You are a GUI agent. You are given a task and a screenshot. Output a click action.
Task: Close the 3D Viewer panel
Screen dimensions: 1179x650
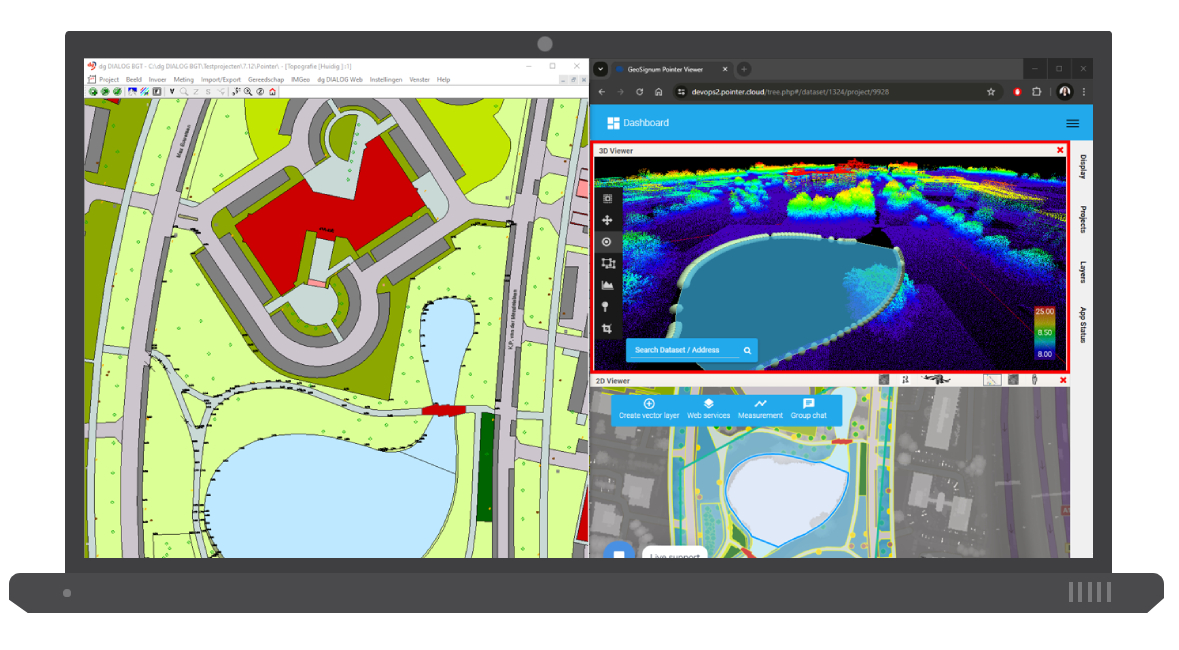[1060, 150]
